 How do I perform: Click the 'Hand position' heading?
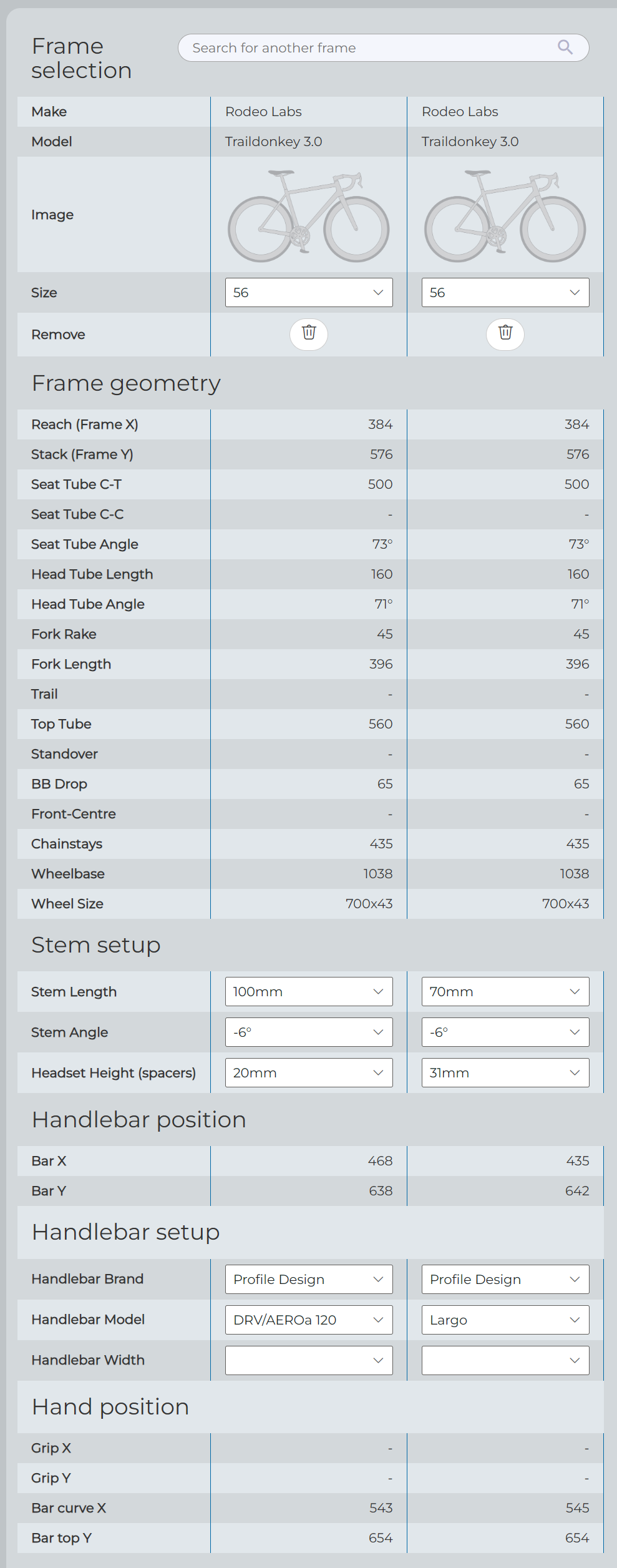point(110,1407)
